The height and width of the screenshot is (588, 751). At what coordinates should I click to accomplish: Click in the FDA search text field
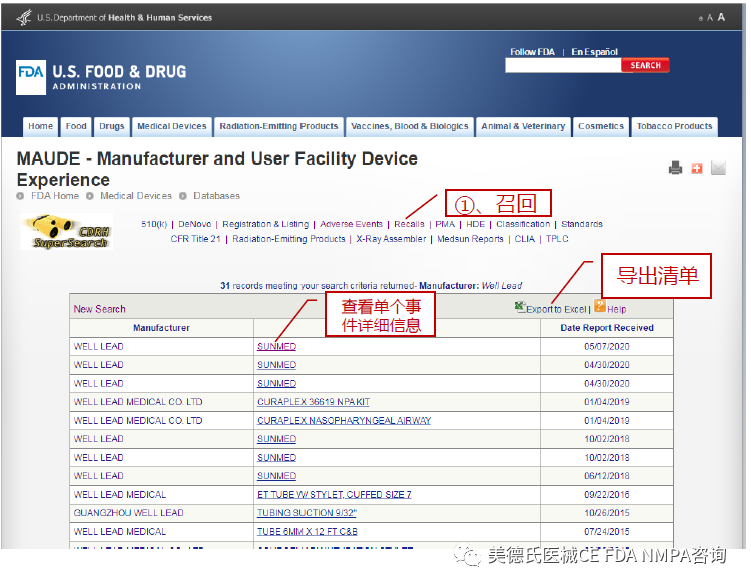pyautogui.click(x=562, y=66)
